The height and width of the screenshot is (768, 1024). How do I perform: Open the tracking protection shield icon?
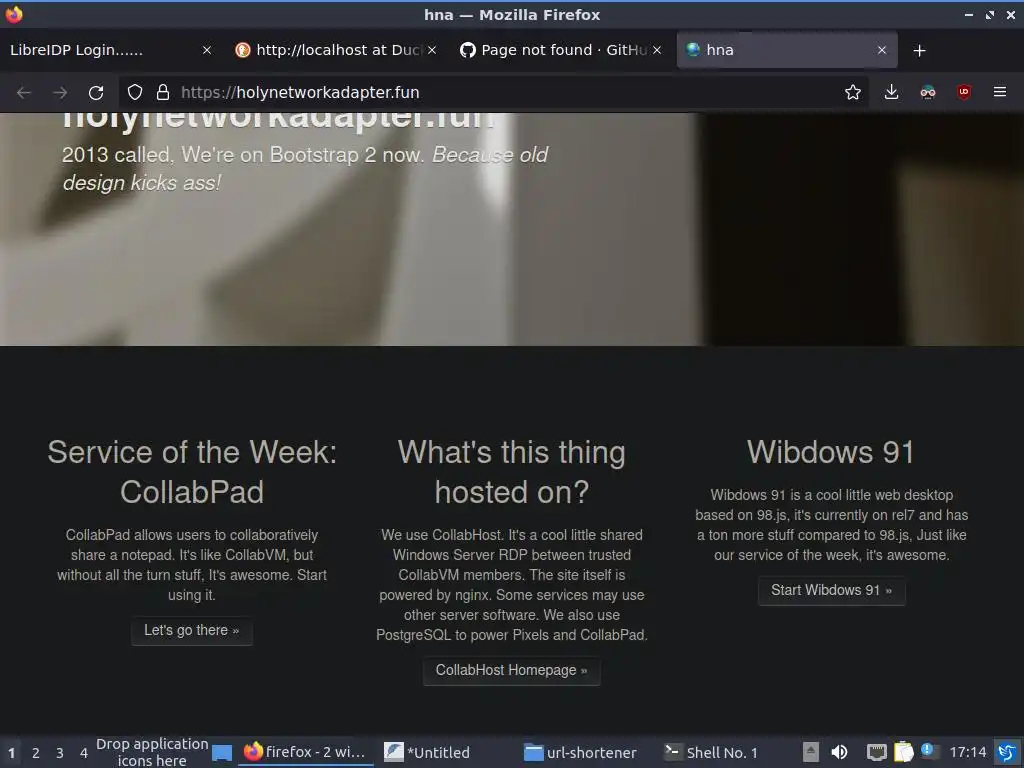(135, 93)
